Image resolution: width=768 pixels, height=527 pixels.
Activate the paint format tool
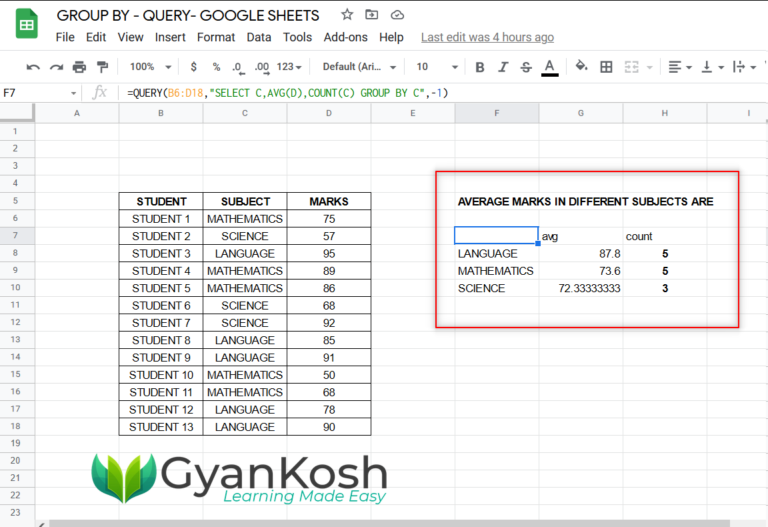coord(102,67)
